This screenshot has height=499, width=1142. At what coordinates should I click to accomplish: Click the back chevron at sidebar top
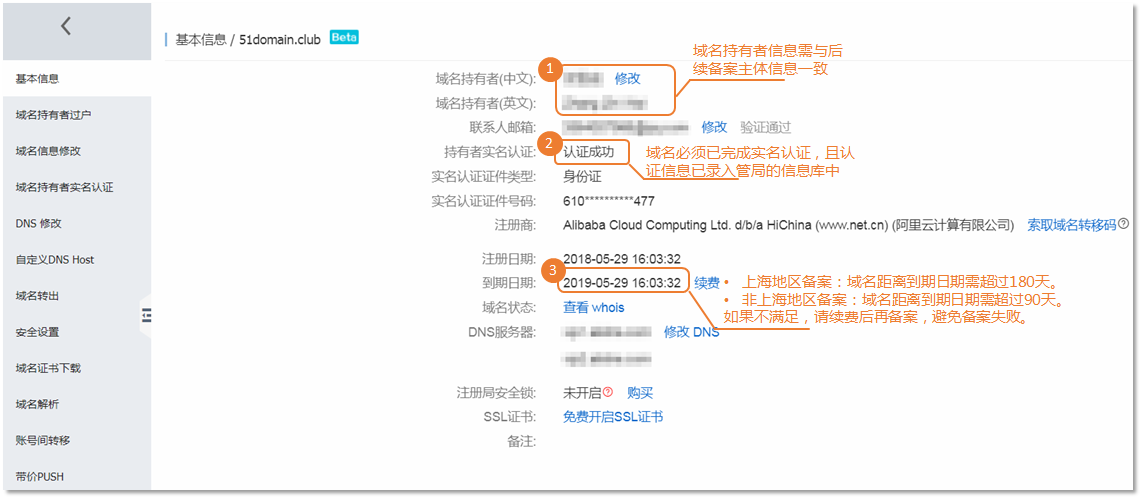click(66, 27)
